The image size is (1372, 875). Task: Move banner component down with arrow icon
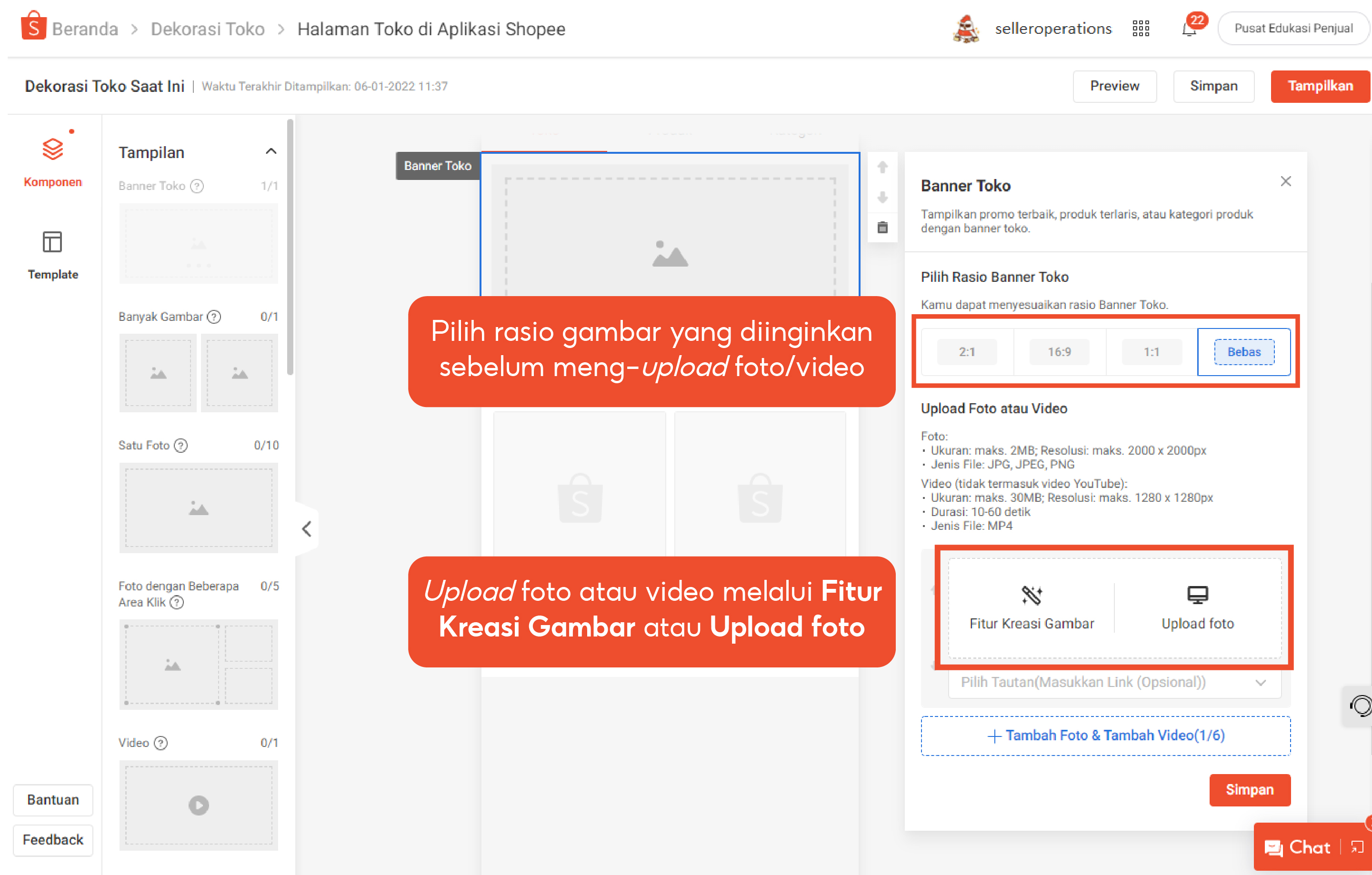[x=882, y=197]
